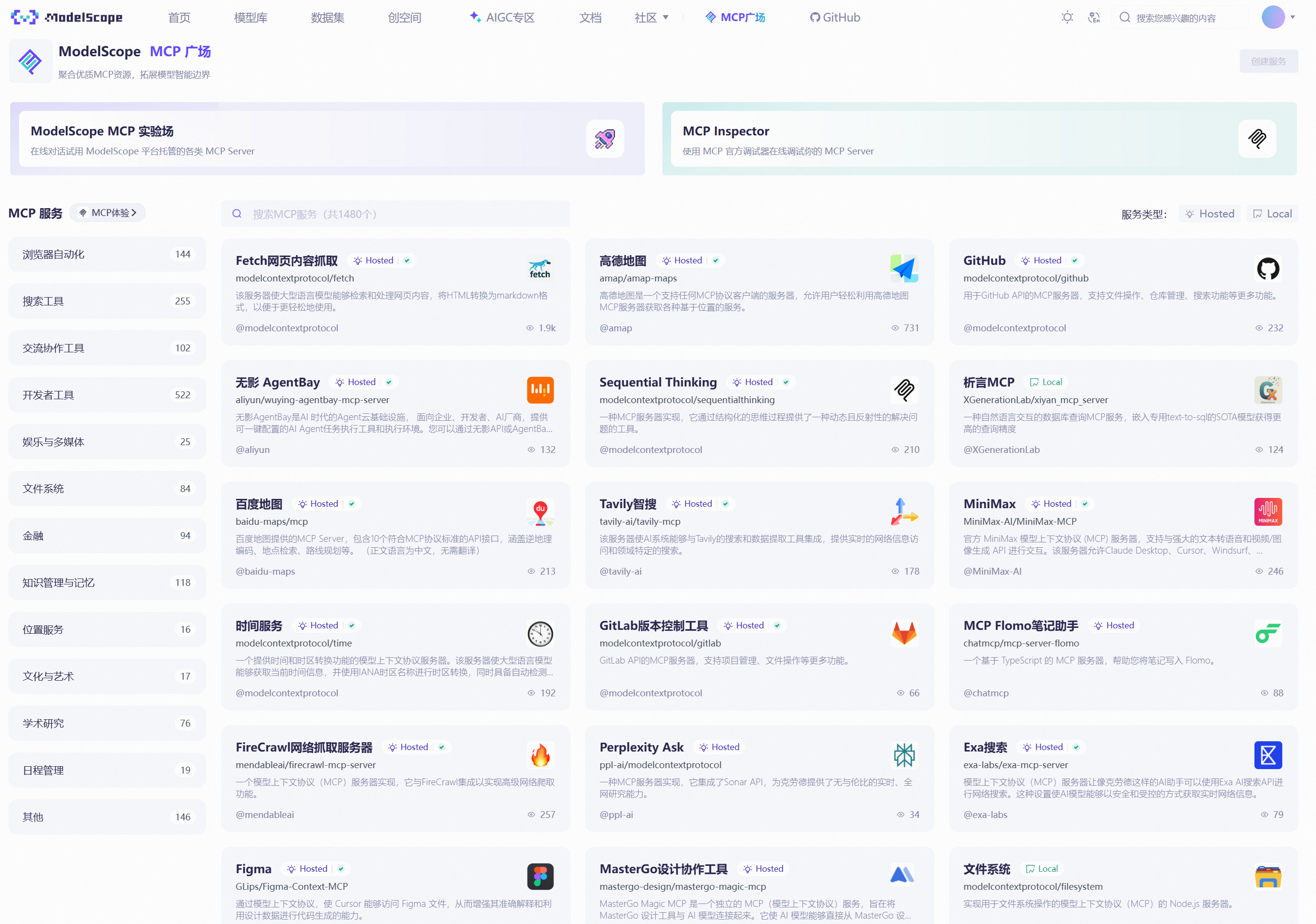
Task: Go to the AIGC专区 menu item
Action: tap(502, 17)
